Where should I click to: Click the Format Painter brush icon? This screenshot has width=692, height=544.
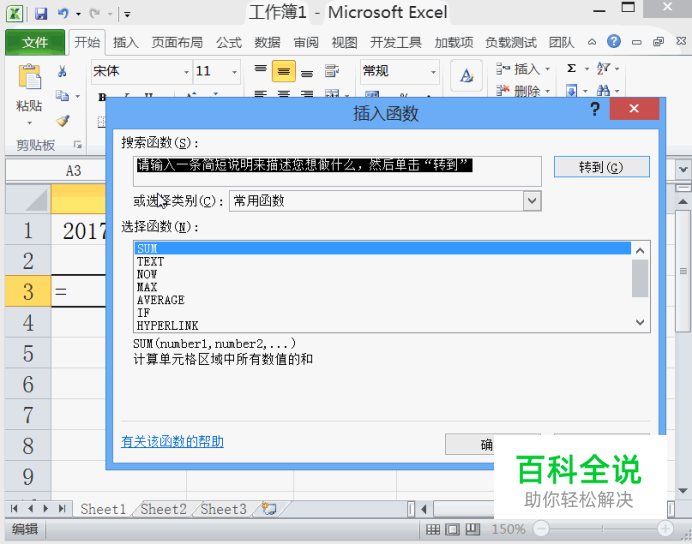[63, 120]
